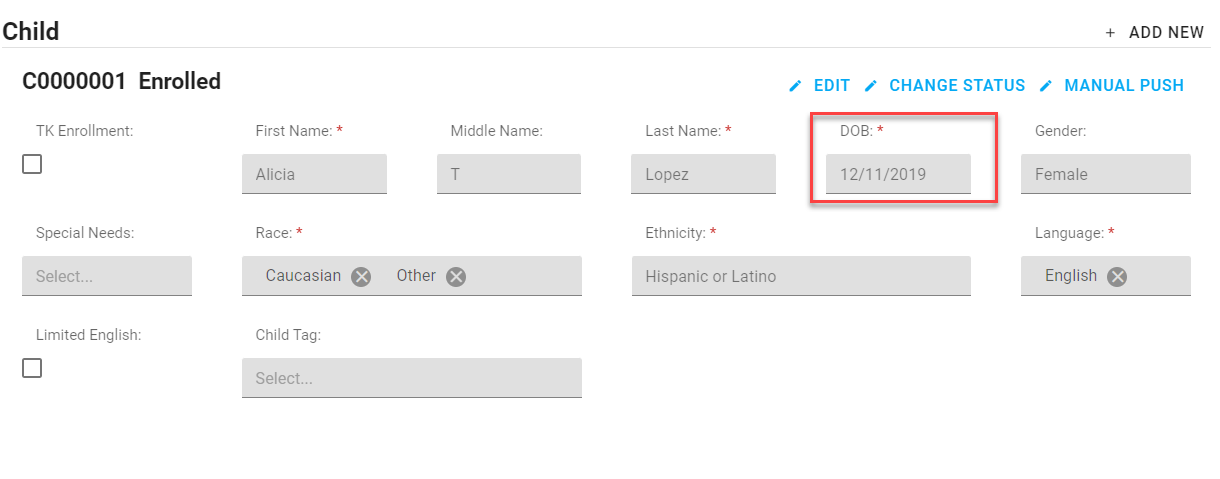Image resolution: width=1220 pixels, height=479 pixels.
Task: Click the pencil icon beside Change Status
Action: tap(871, 86)
